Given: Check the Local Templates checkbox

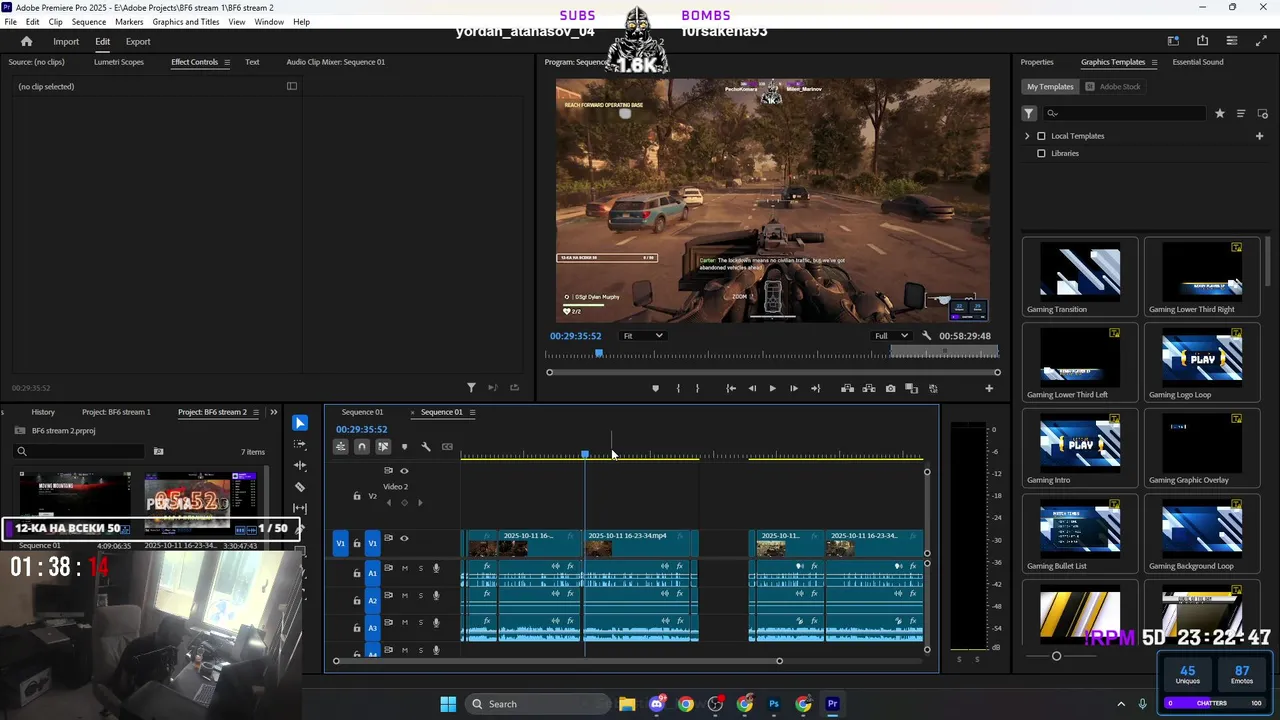Looking at the screenshot, I should click(1041, 136).
